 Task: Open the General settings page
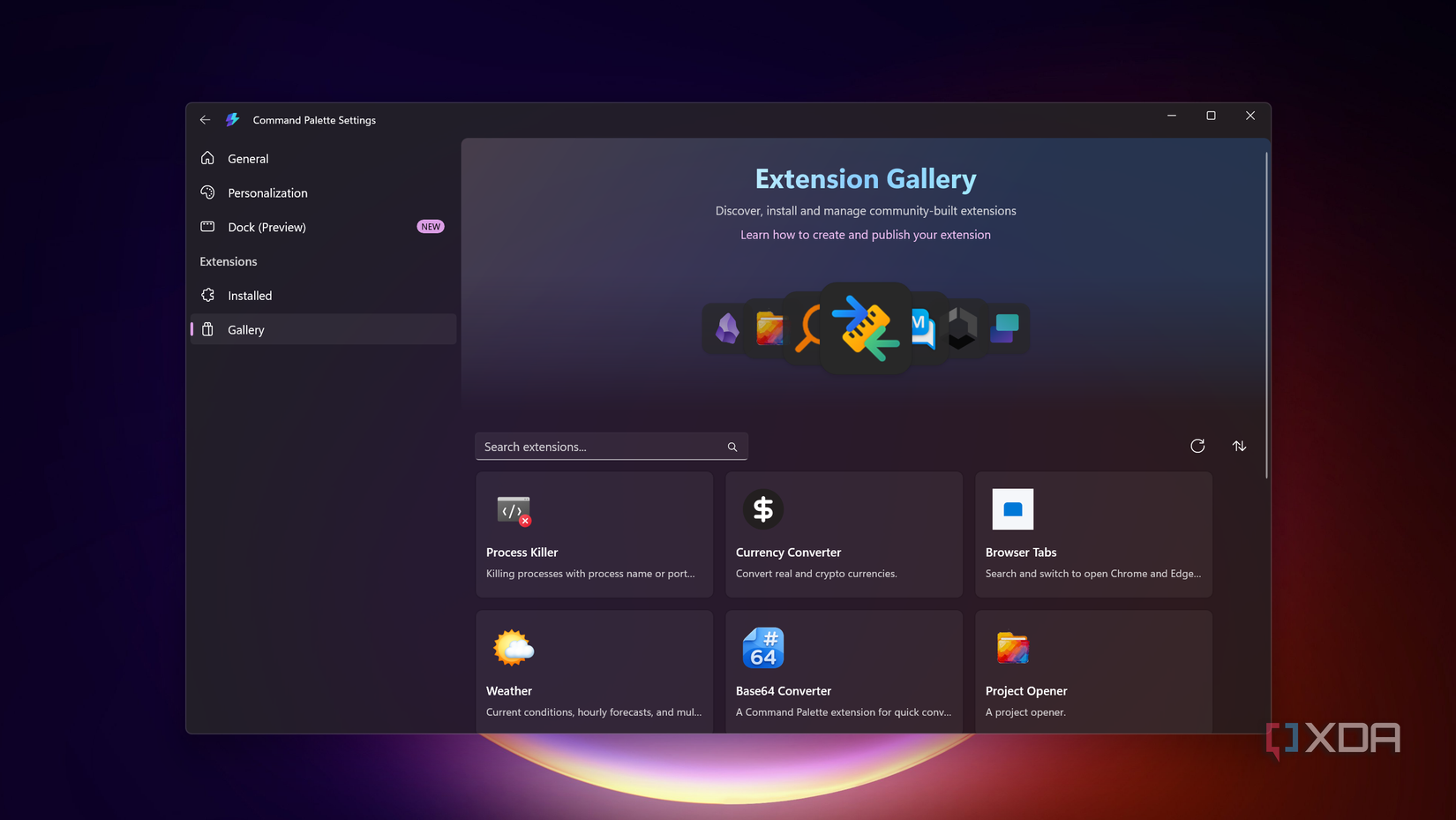[323, 159]
